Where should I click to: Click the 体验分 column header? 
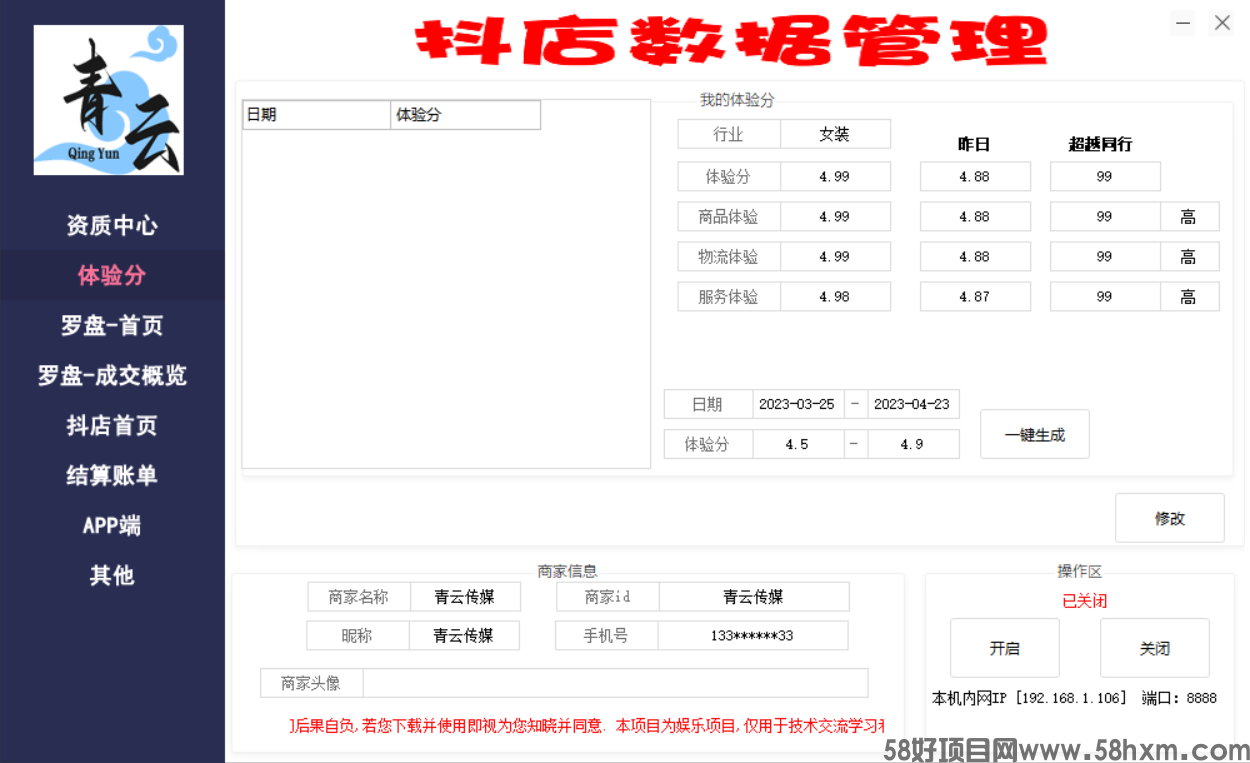pyautogui.click(x=466, y=115)
